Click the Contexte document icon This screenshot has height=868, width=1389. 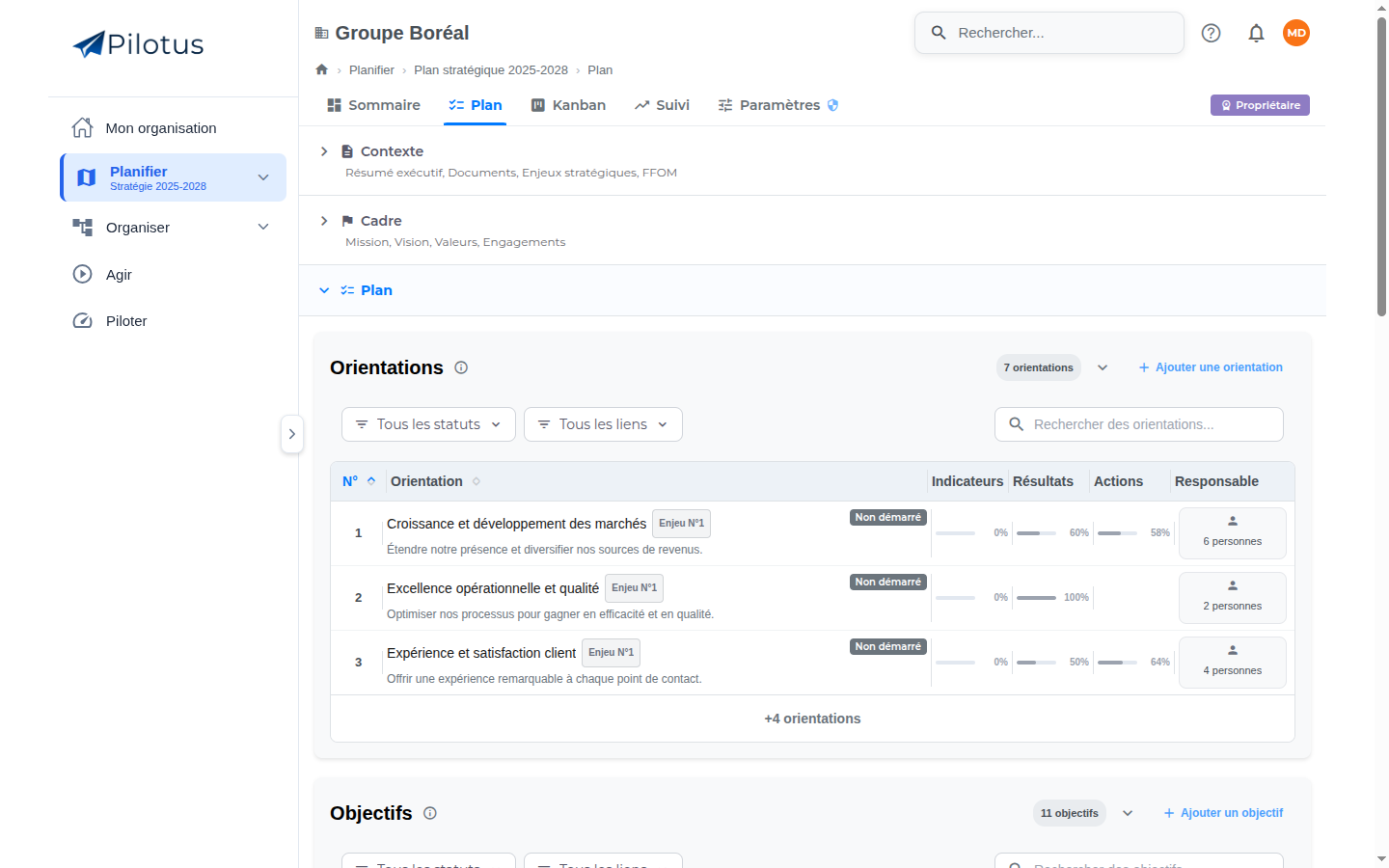pos(347,151)
